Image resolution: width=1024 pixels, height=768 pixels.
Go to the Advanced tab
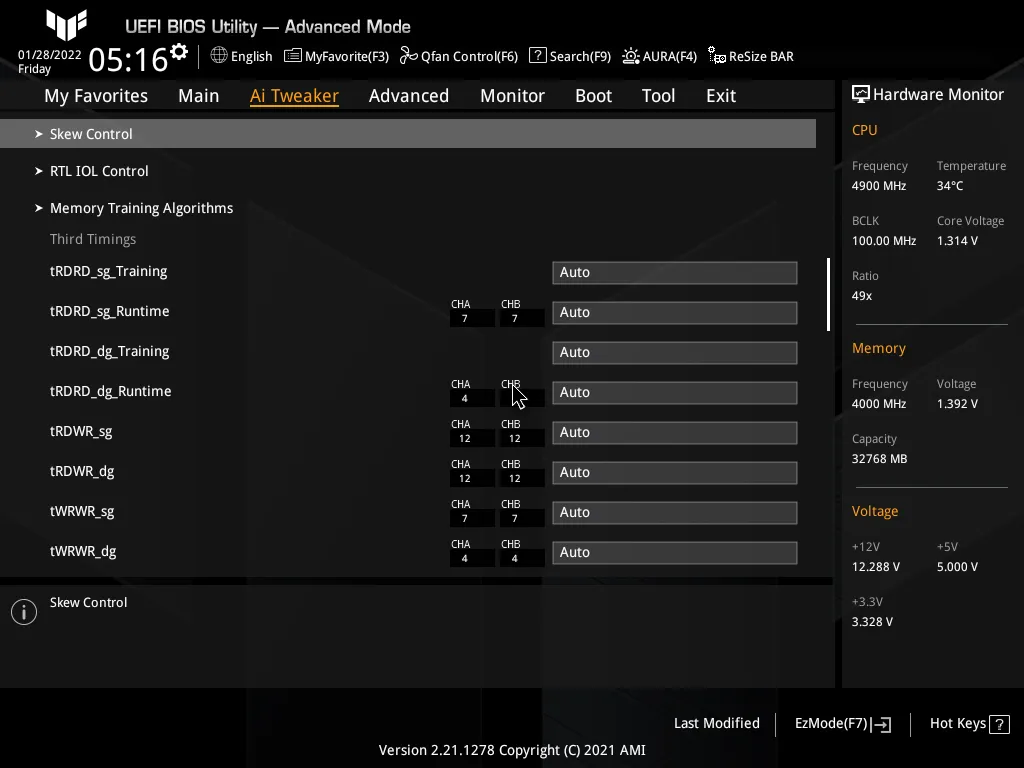(409, 96)
